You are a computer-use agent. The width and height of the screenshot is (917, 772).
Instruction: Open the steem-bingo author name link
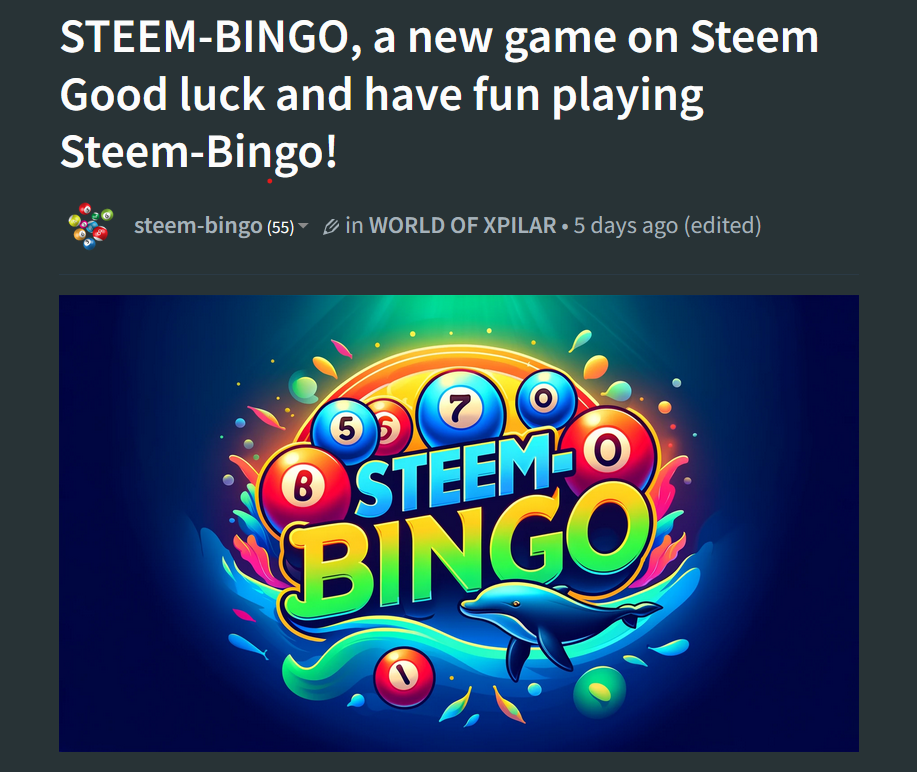(198, 226)
